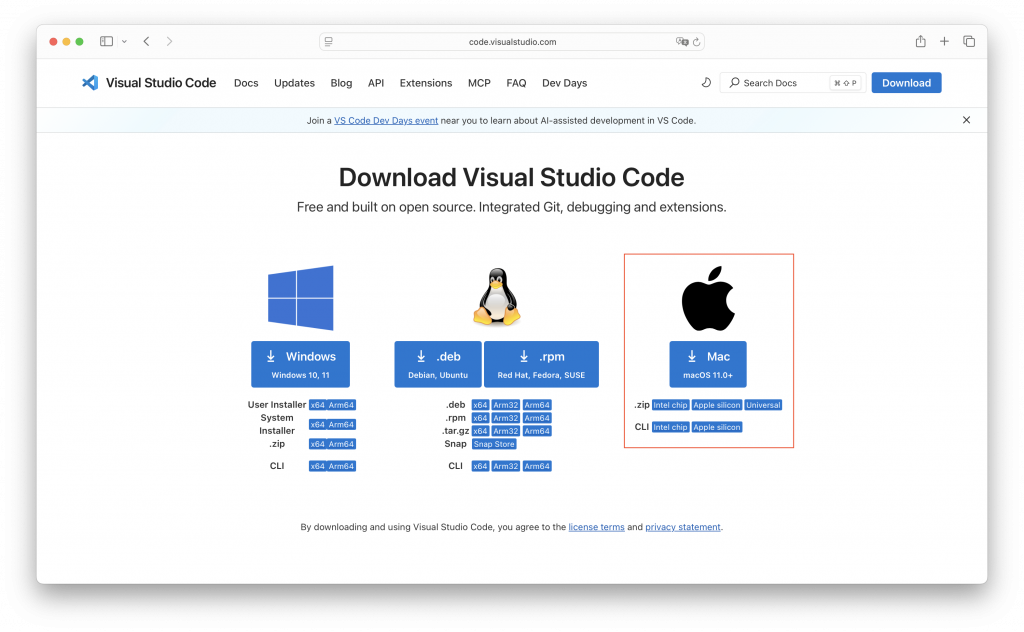This screenshot has width=1024, height=632.
Task: Choose Linux .rpm Arm64 download
Action: 537,418
